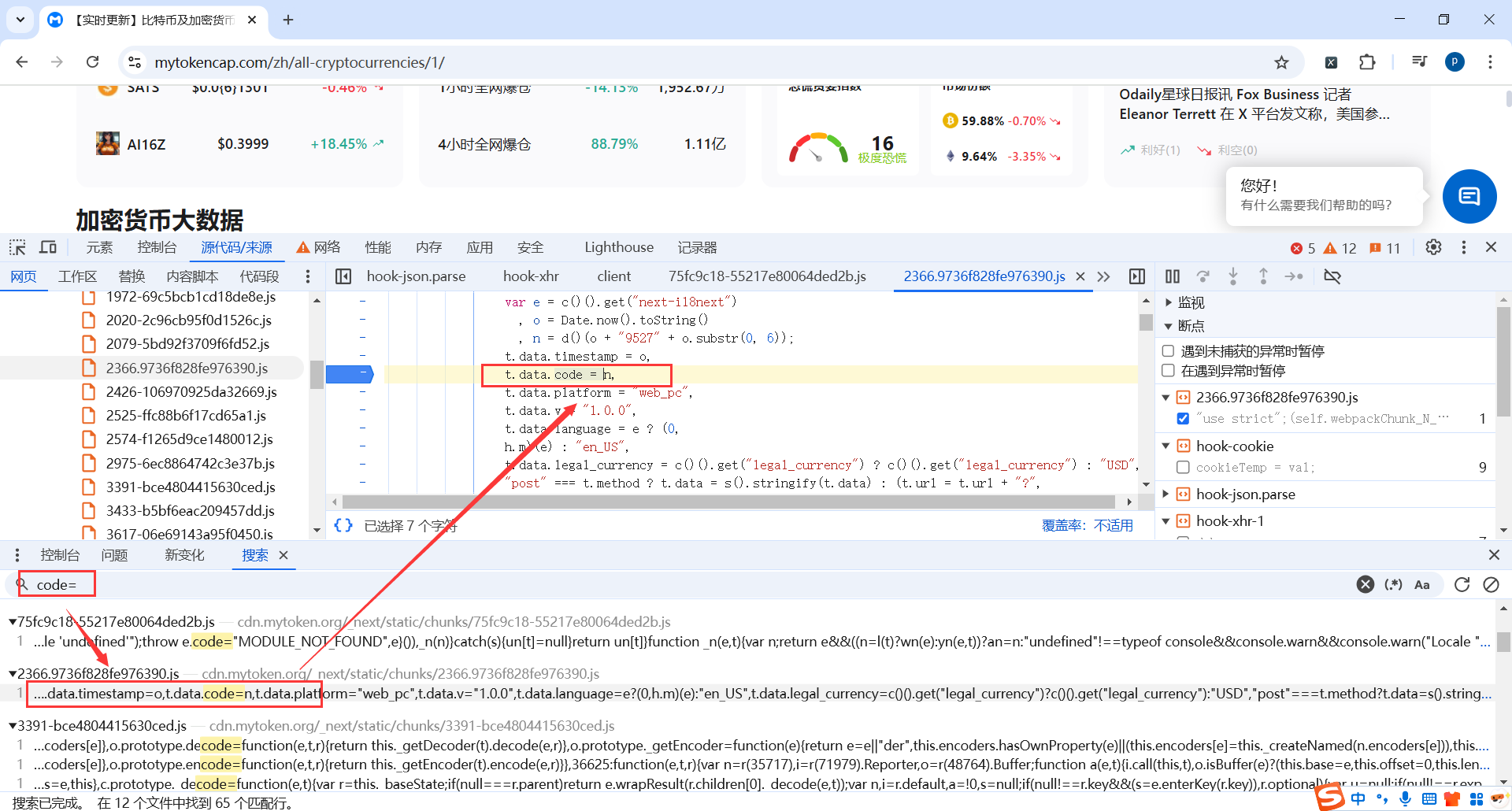Open the Chrome profile avatar
1512x811 pixels.
pos(1455,62)
